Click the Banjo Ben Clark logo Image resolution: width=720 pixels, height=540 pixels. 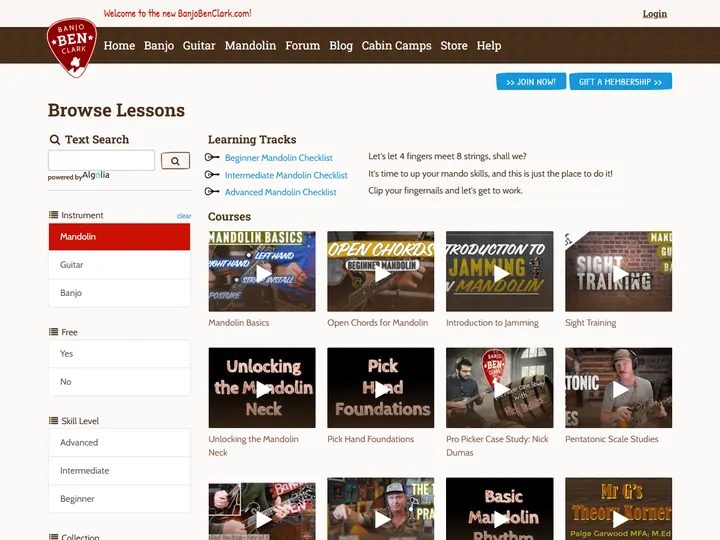tap(72, 47)
